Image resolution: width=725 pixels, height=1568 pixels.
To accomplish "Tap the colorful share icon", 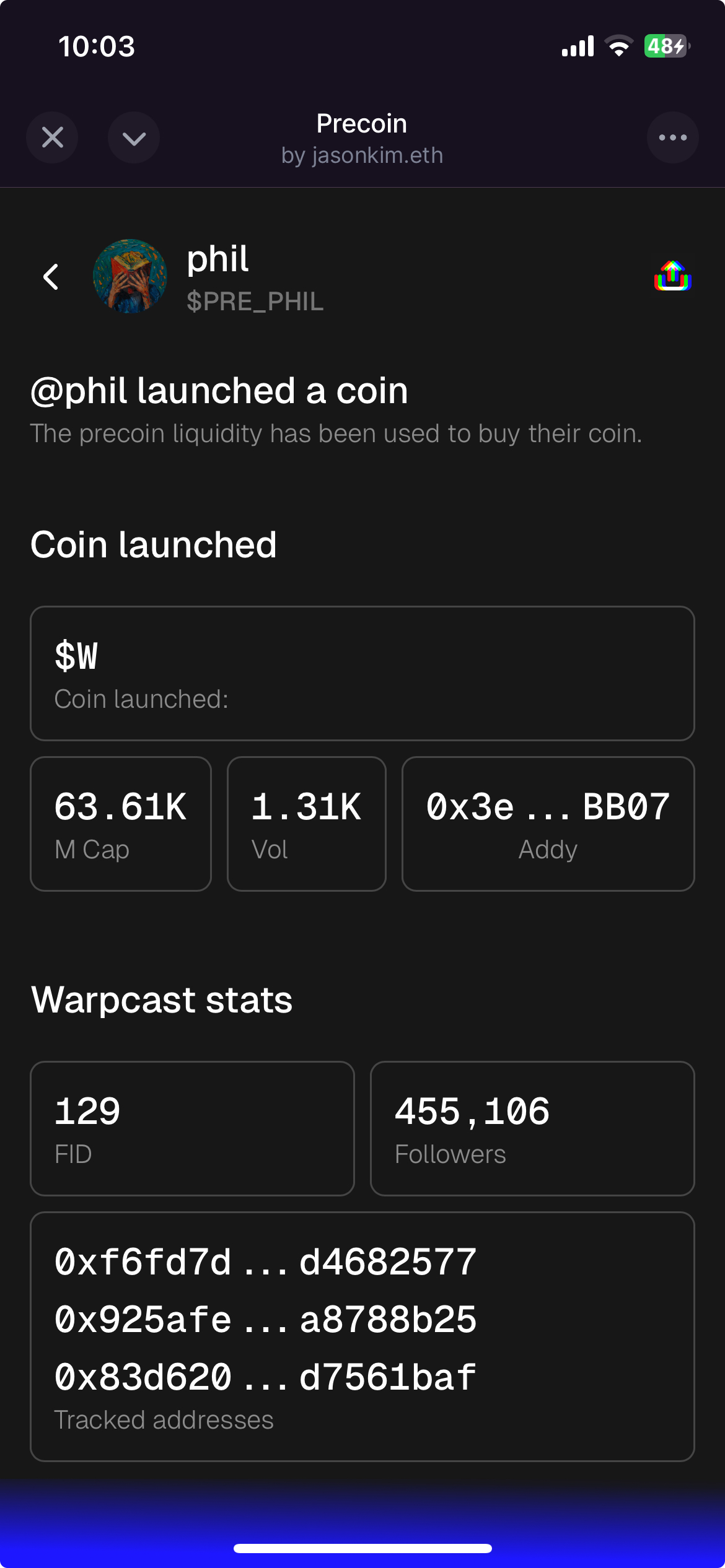I will (672, 276).
